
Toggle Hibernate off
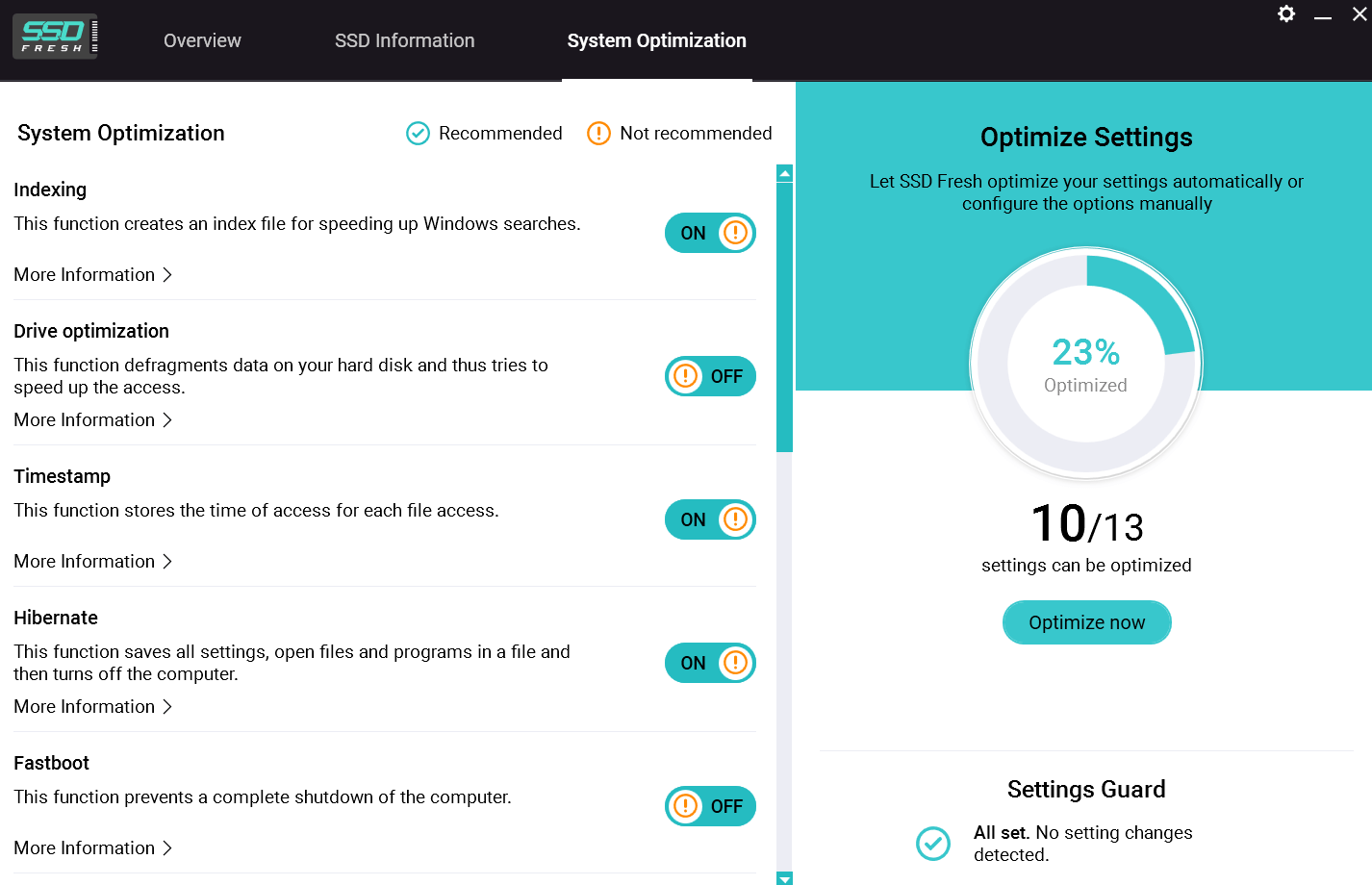(x=710, y=663)
